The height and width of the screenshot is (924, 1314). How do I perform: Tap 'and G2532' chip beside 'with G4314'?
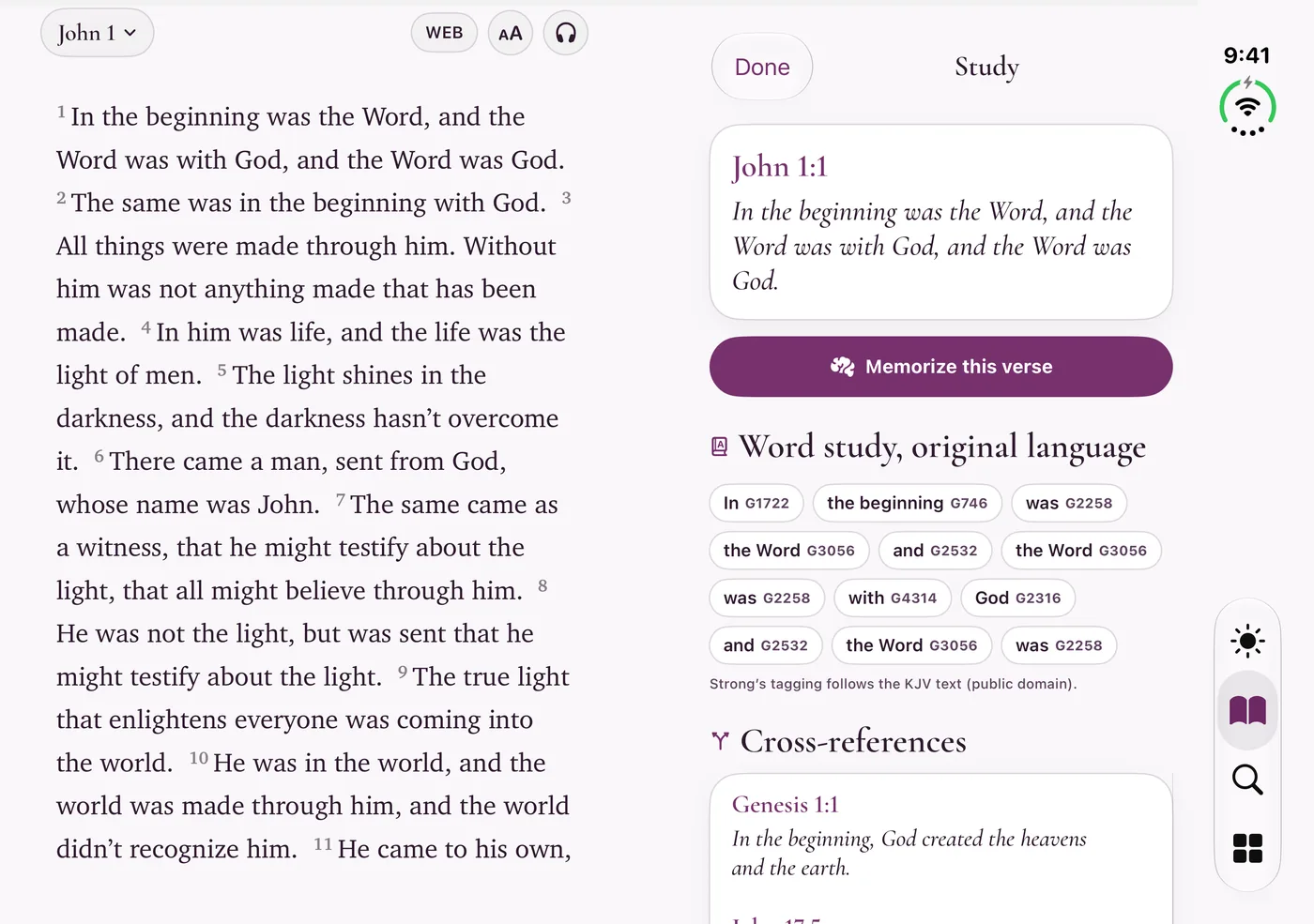pos(935,551)
